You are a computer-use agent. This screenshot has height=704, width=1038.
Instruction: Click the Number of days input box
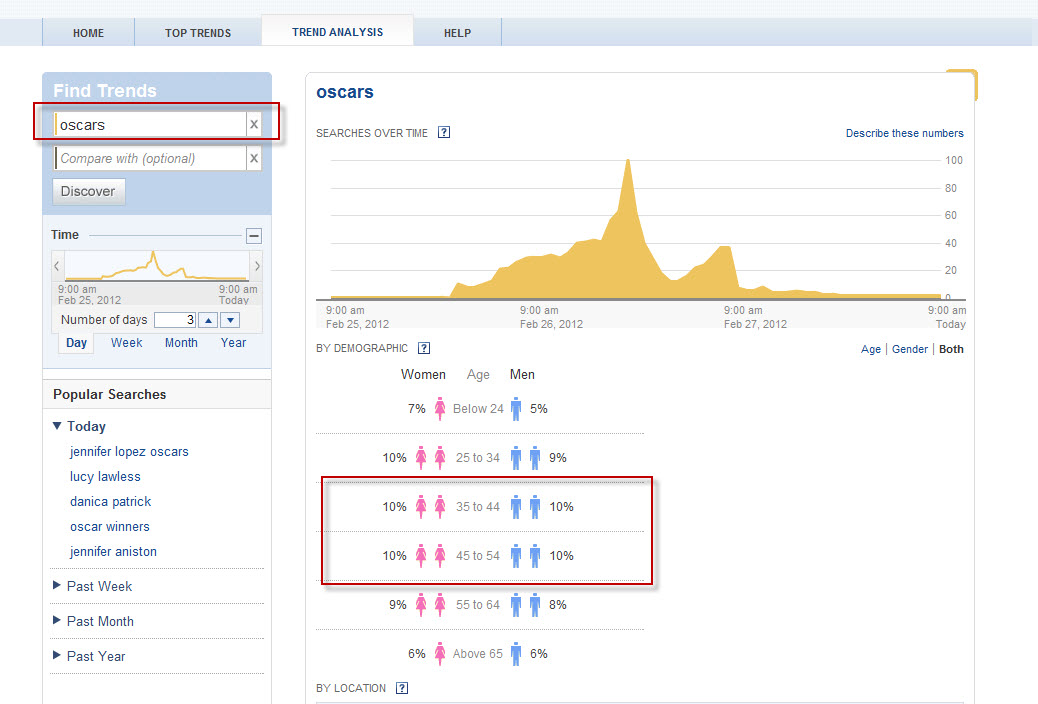point(175,320)
